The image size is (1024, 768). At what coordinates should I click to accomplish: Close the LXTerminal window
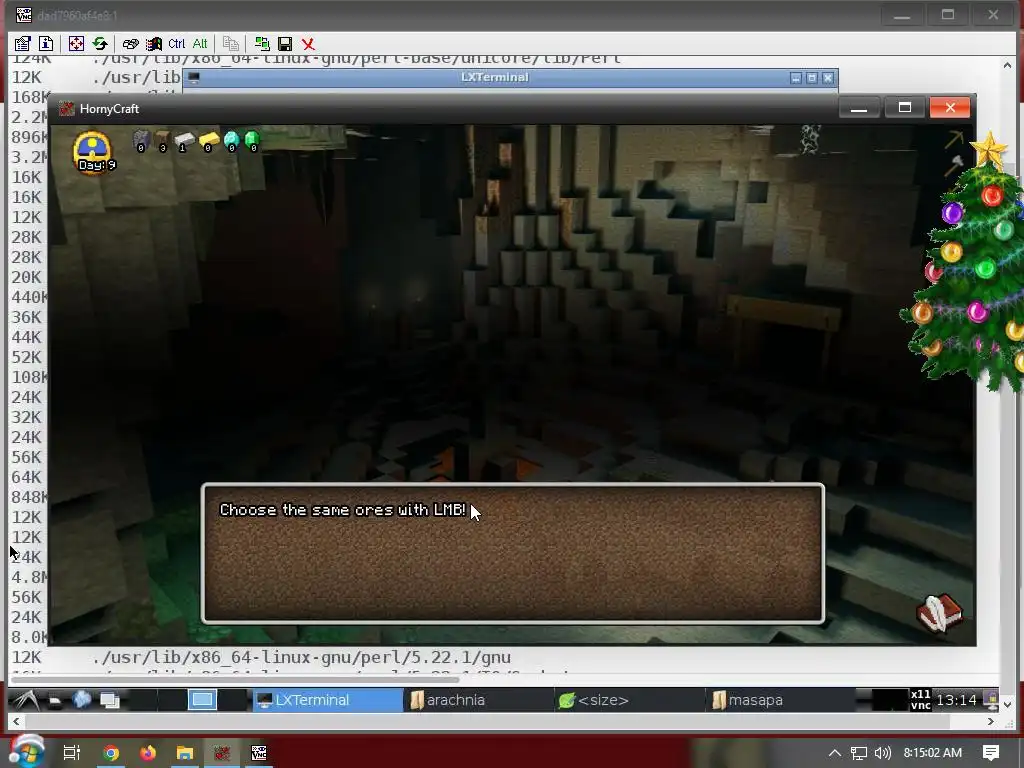pyautogui.click(x=828, y=78)
